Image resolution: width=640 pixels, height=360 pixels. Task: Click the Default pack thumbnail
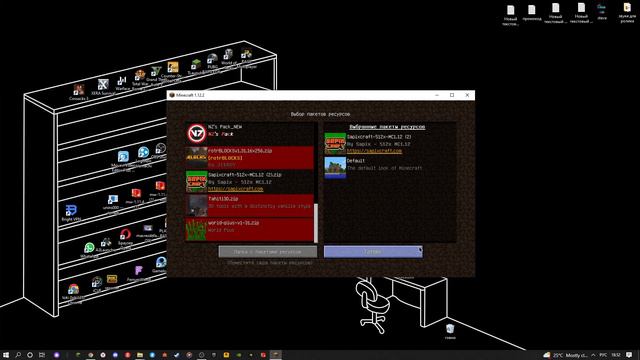pos(335,167)
